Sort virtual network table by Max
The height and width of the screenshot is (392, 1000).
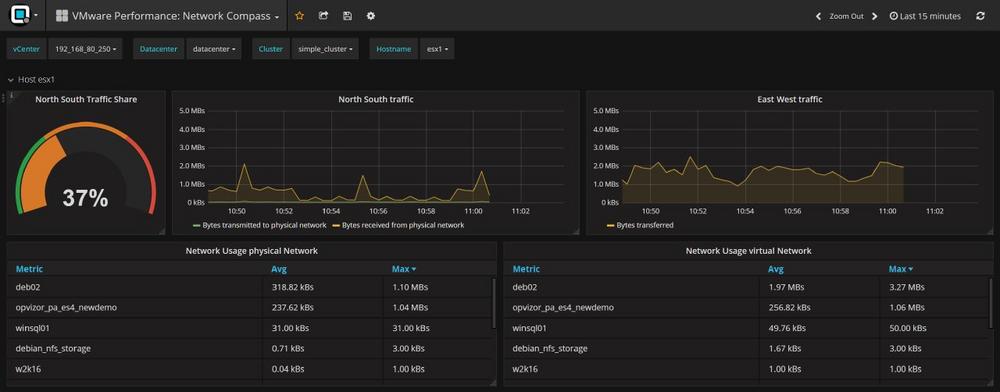[901, 269]
